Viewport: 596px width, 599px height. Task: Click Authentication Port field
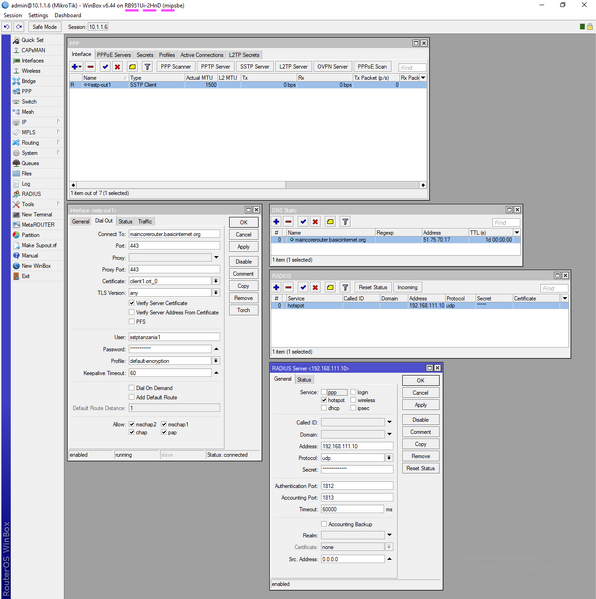tap(357, 486)
